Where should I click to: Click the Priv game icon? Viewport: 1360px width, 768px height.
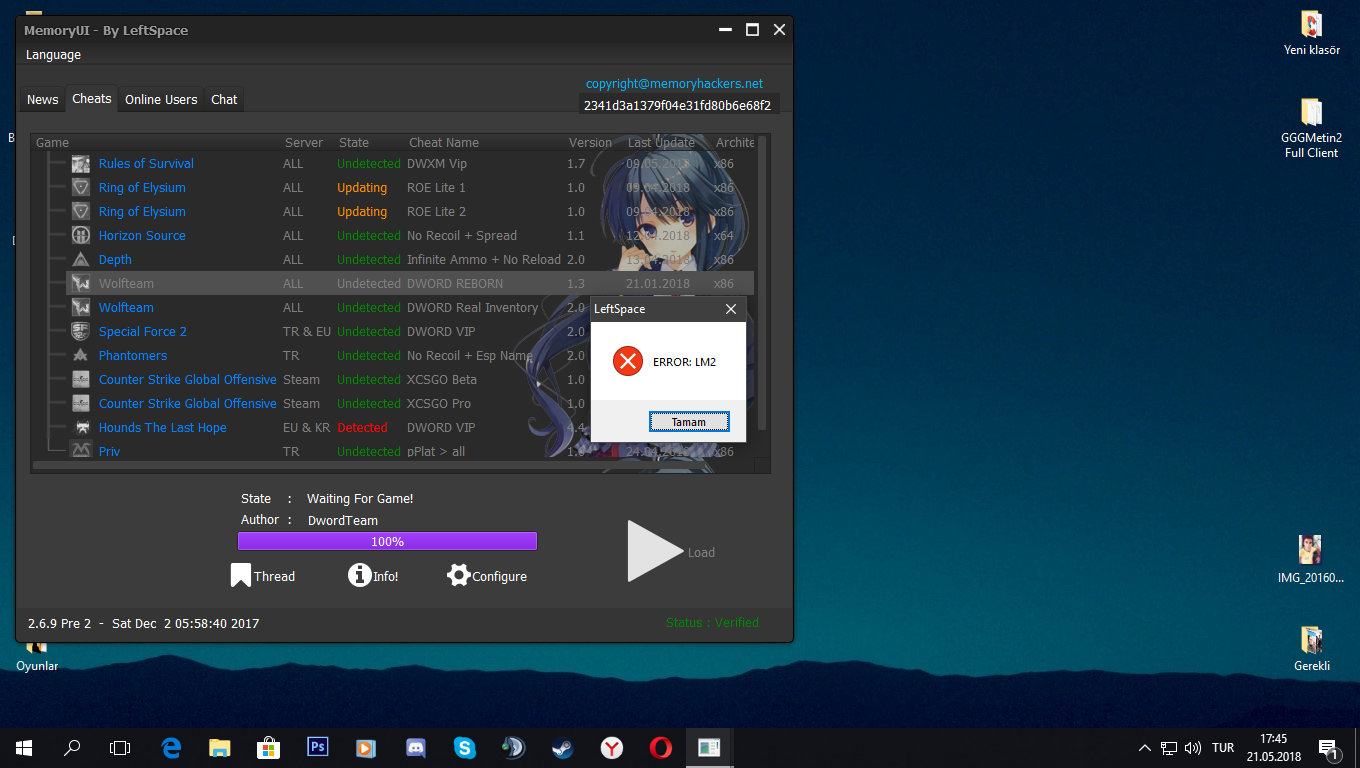coord(81,451)
